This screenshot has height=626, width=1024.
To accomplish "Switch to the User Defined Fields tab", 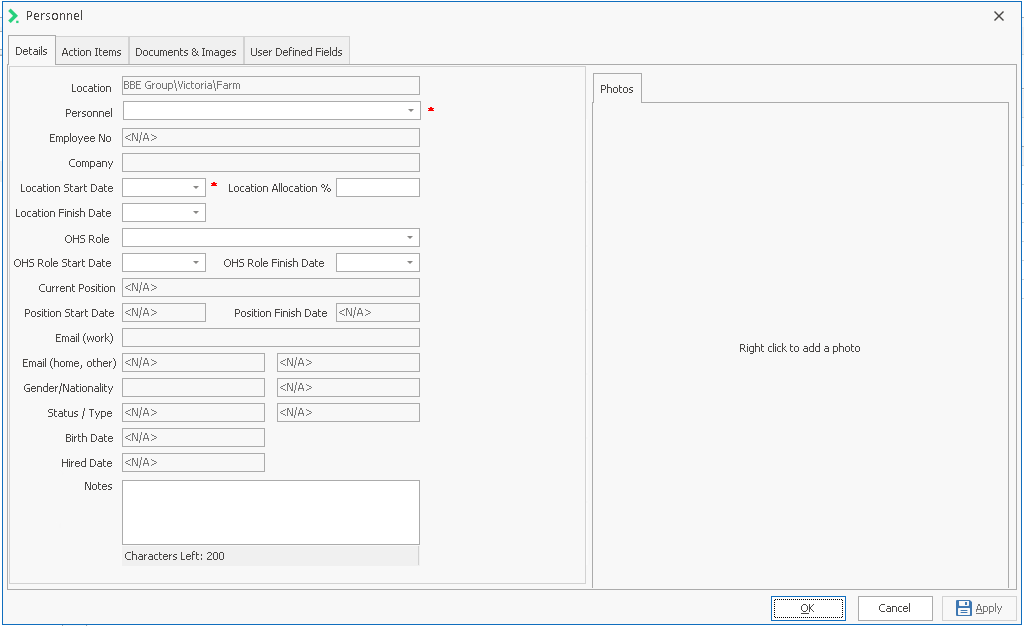I will [x=296, y=51].
